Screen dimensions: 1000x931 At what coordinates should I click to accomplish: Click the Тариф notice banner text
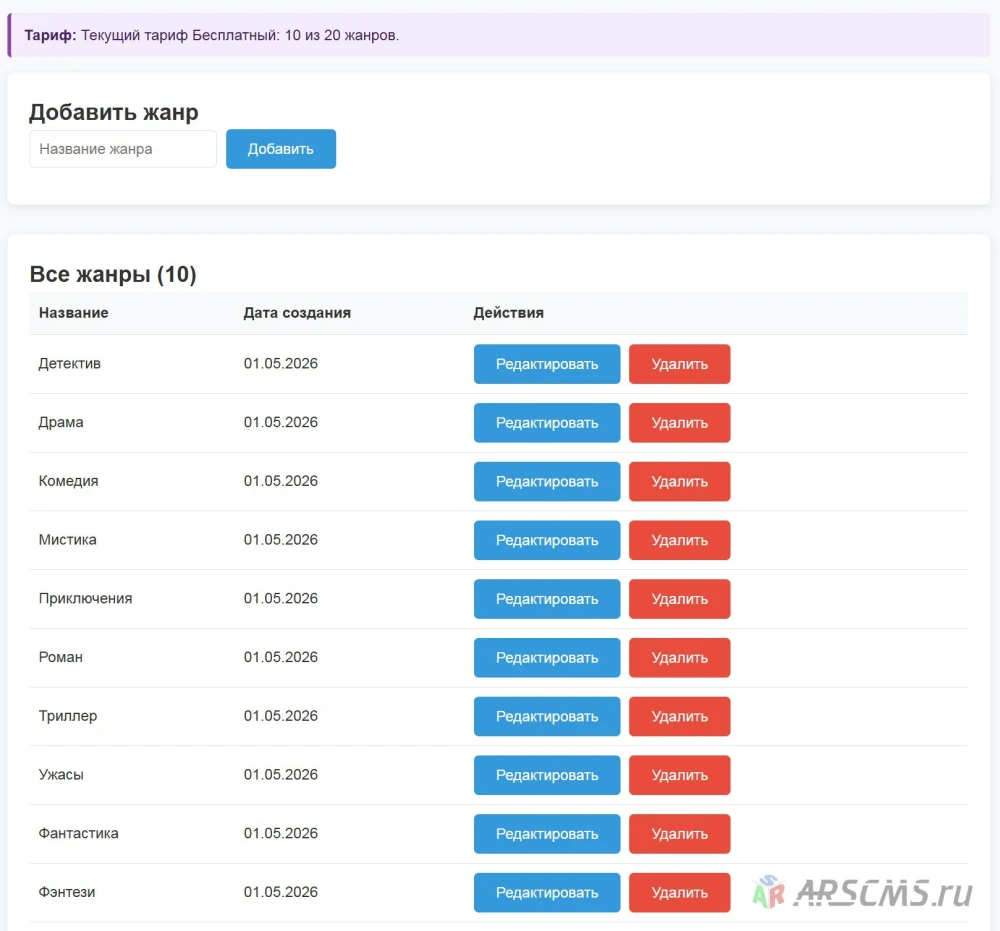[212, 35]
